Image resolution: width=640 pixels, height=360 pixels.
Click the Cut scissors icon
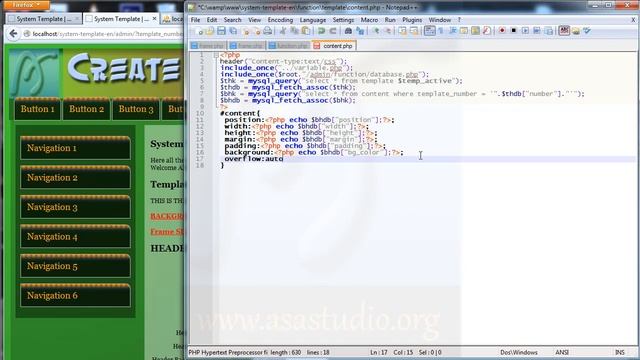pos(282,31)
